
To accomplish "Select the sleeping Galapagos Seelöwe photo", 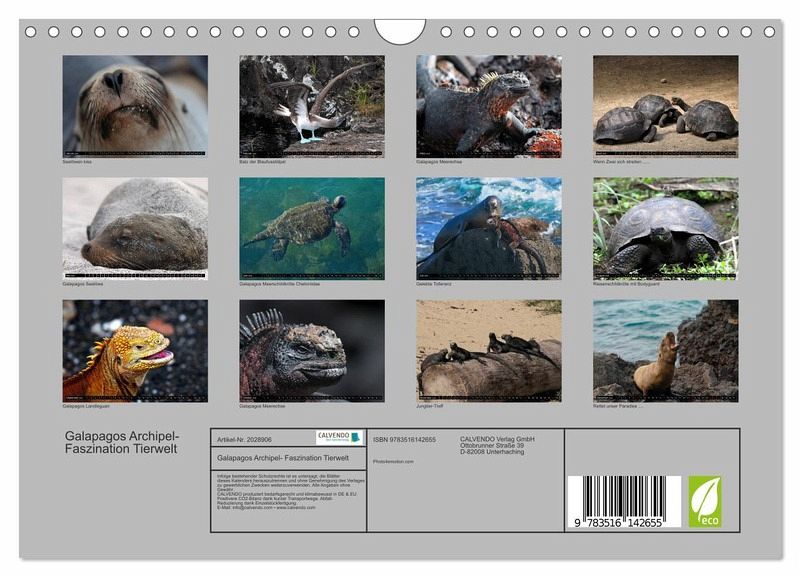I will pyautogui.click(x=135, y=228).
